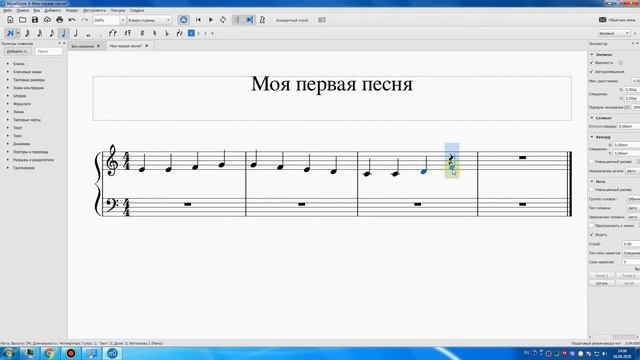Toggle the Авторазмещение checkbox
Image resolution: width=640 pixels, height=360 pixels.
pyautogui.click(x=592, y=72)
